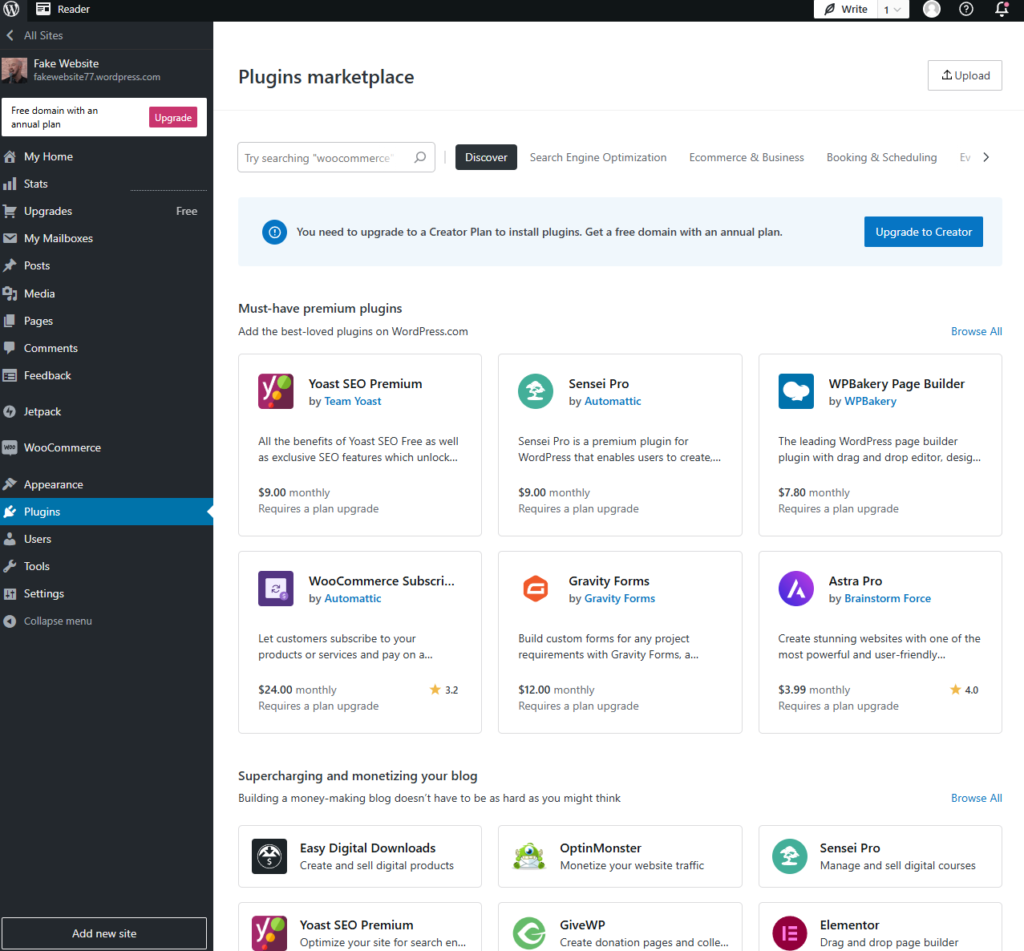
Task: Click the Upgrade to Creator button
Action: [x=923, y=232]
